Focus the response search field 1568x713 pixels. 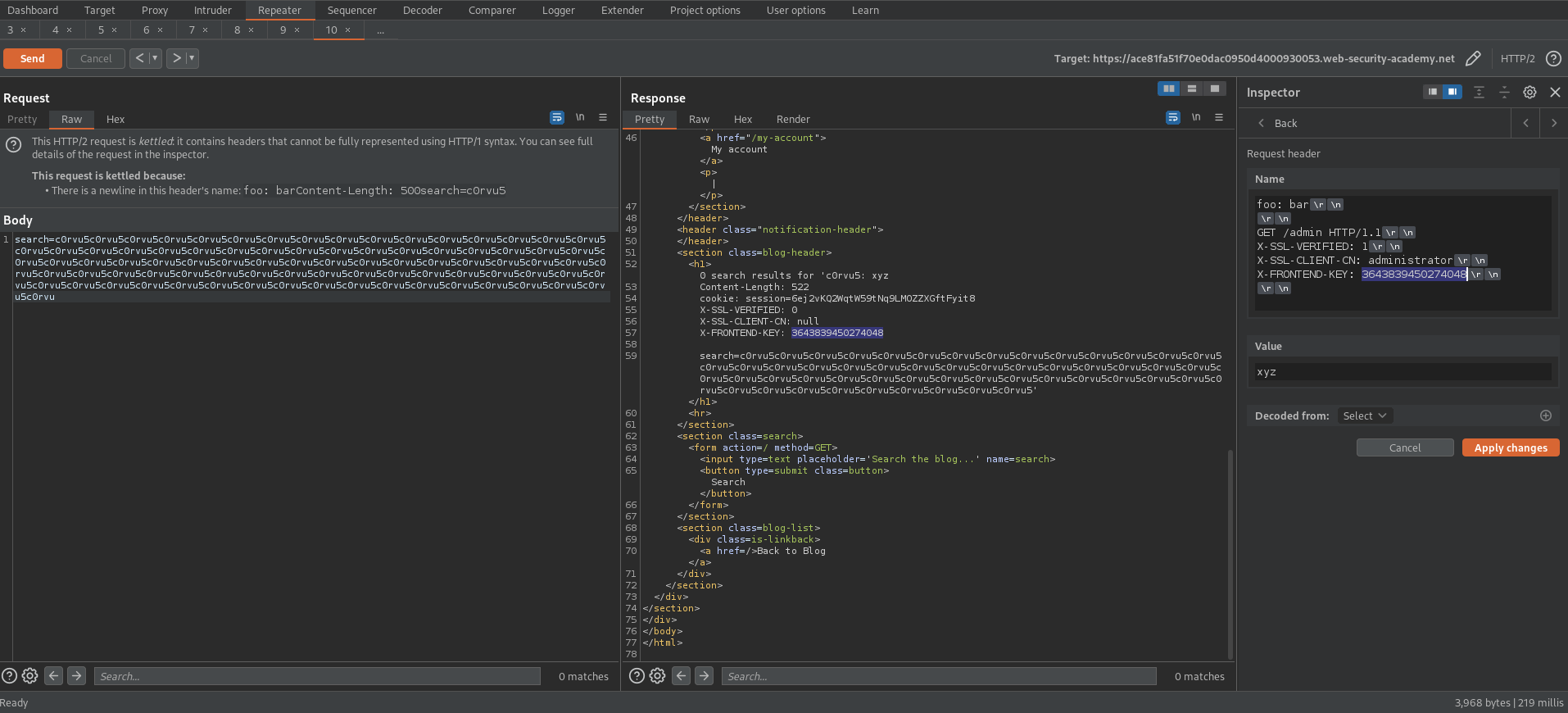(939, 676)
